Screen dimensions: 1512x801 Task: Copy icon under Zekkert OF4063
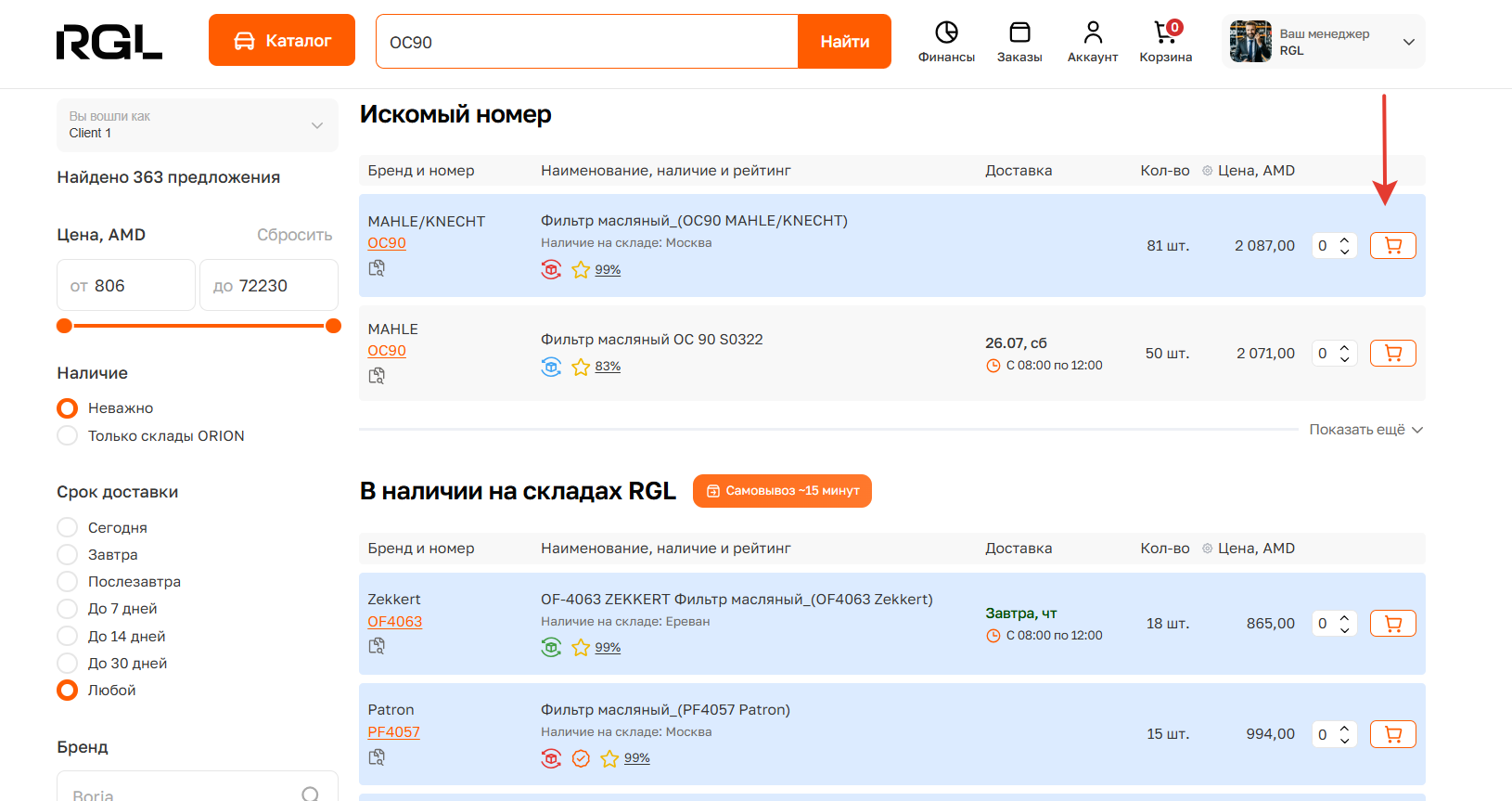377,646
